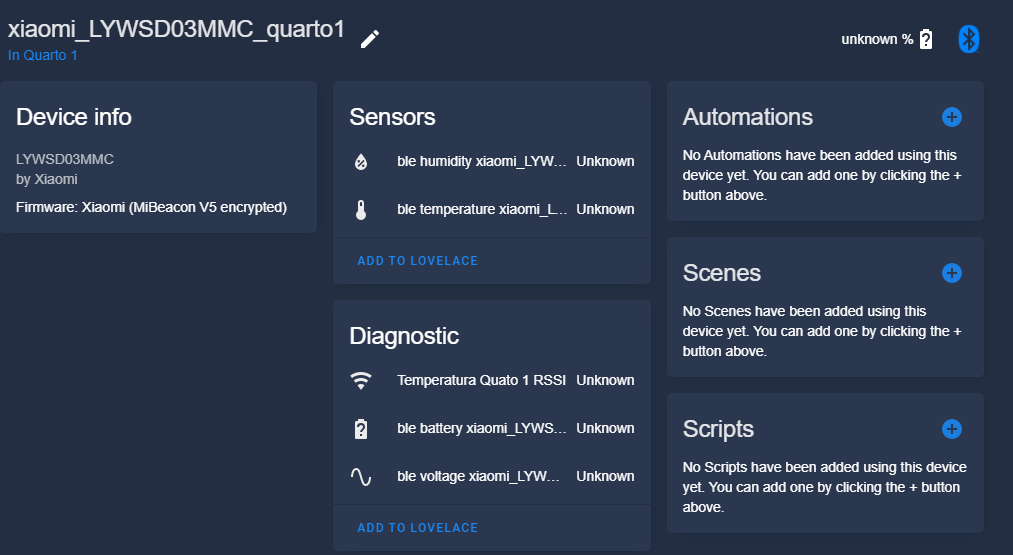The width and height of the screenshot is (1013, 555).
Task: Add a new automation with plus icon
Action: [x=952, y=117]
